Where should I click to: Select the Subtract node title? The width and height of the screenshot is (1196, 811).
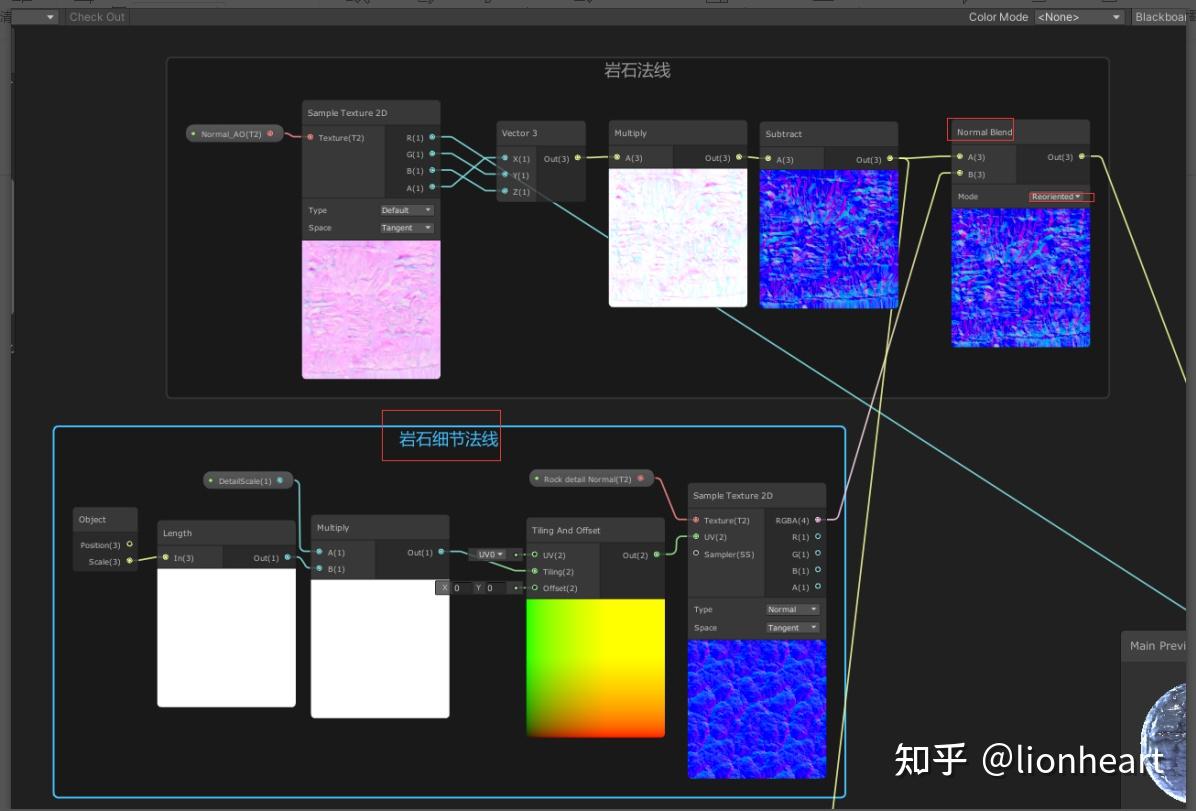pyautogui.click(x=783, y=134)
